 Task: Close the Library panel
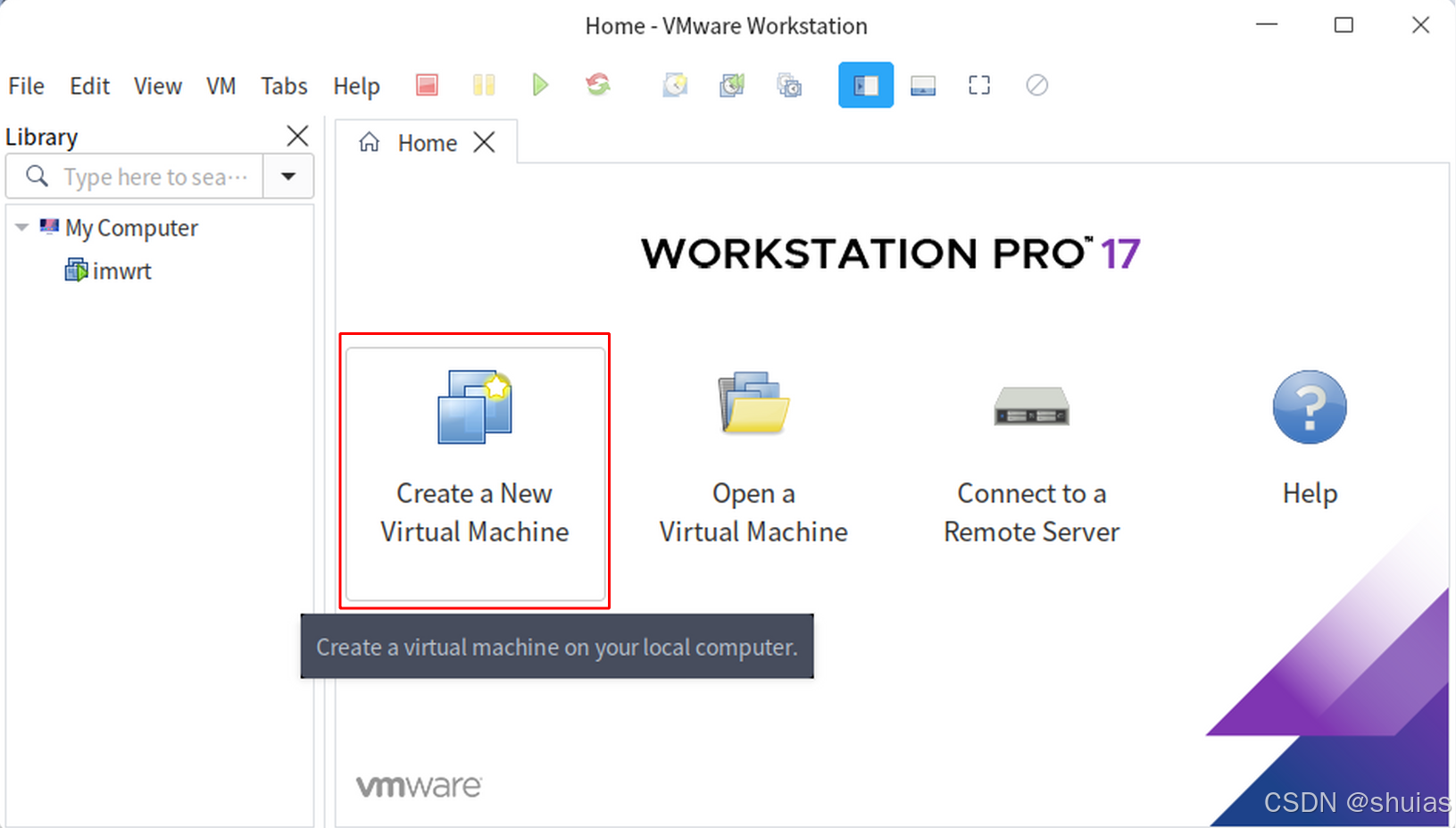coord(297,136)
